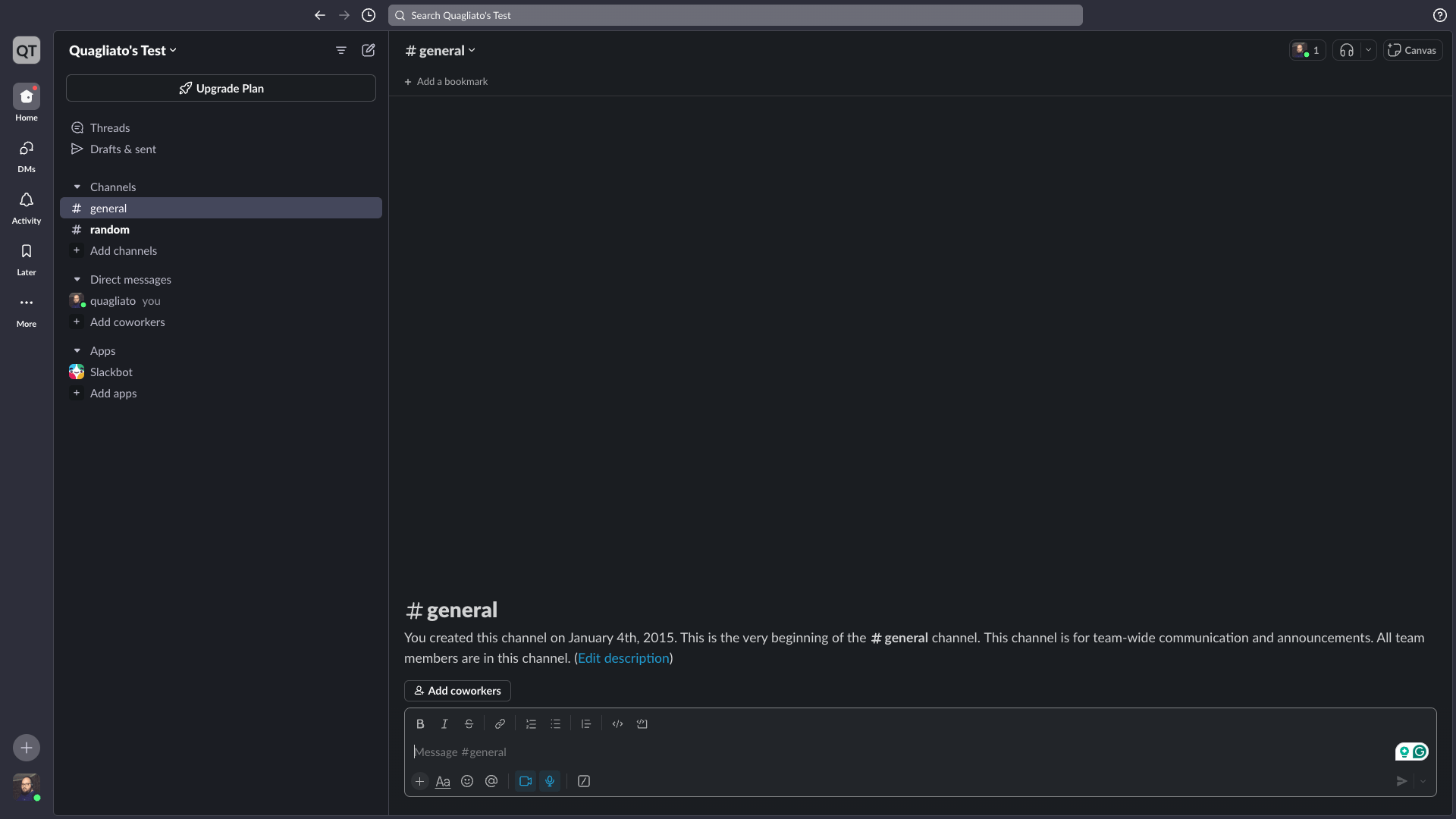Toggle the Canvas panel open
Viewport: 1456px width, 819px height.
[x=1413, y=50]
